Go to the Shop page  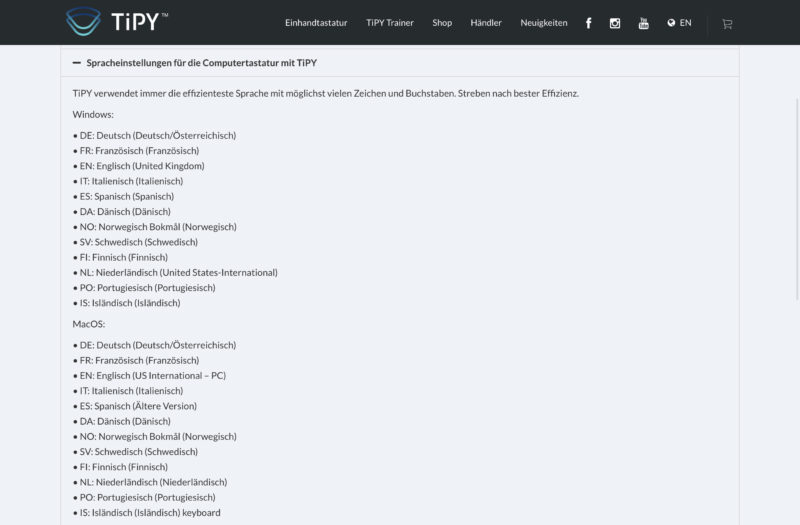pyautogui.click(x=442, y=22)
